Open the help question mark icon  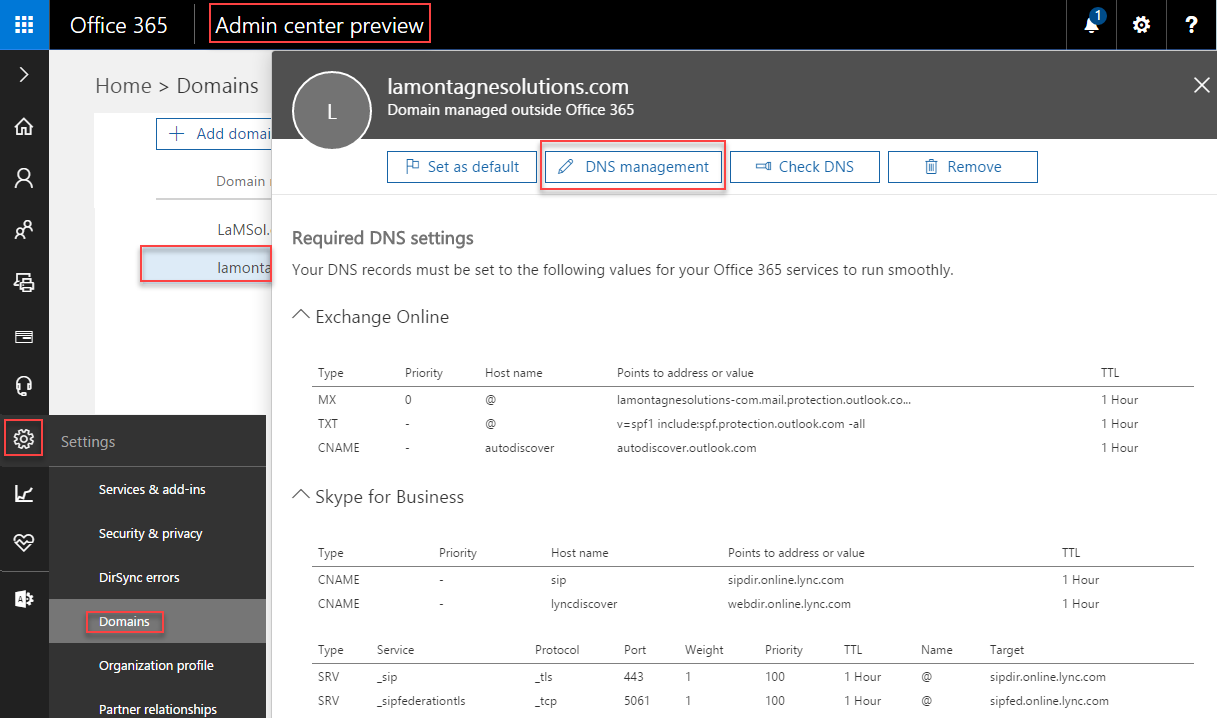coord(1191,25)
